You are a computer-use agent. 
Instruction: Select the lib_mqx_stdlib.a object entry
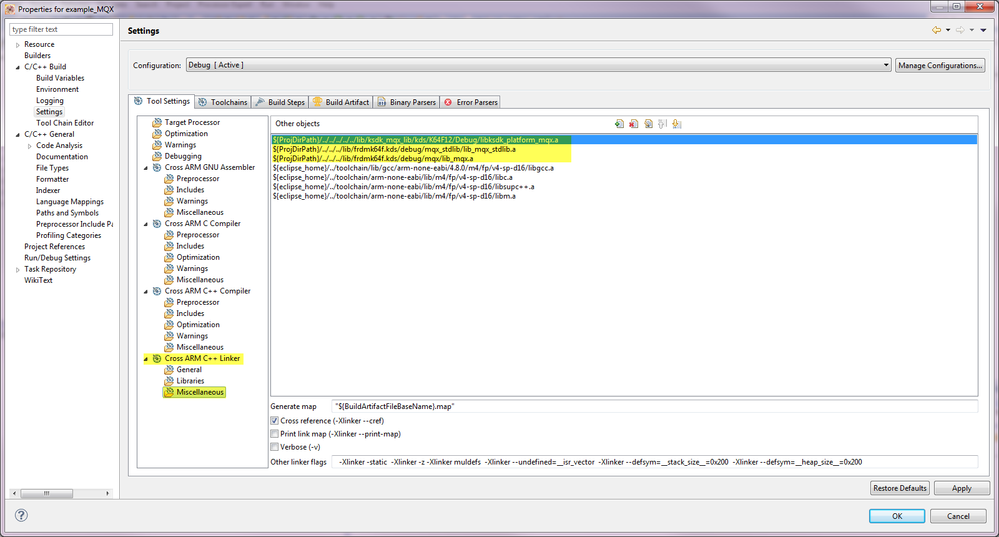tap(394, 149)
